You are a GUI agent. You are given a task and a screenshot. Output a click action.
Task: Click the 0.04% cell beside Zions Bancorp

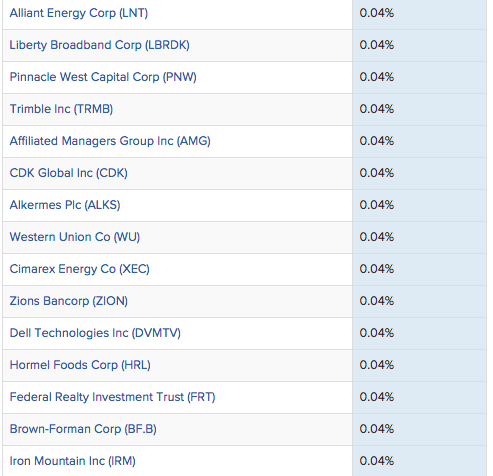pos(419,301)
